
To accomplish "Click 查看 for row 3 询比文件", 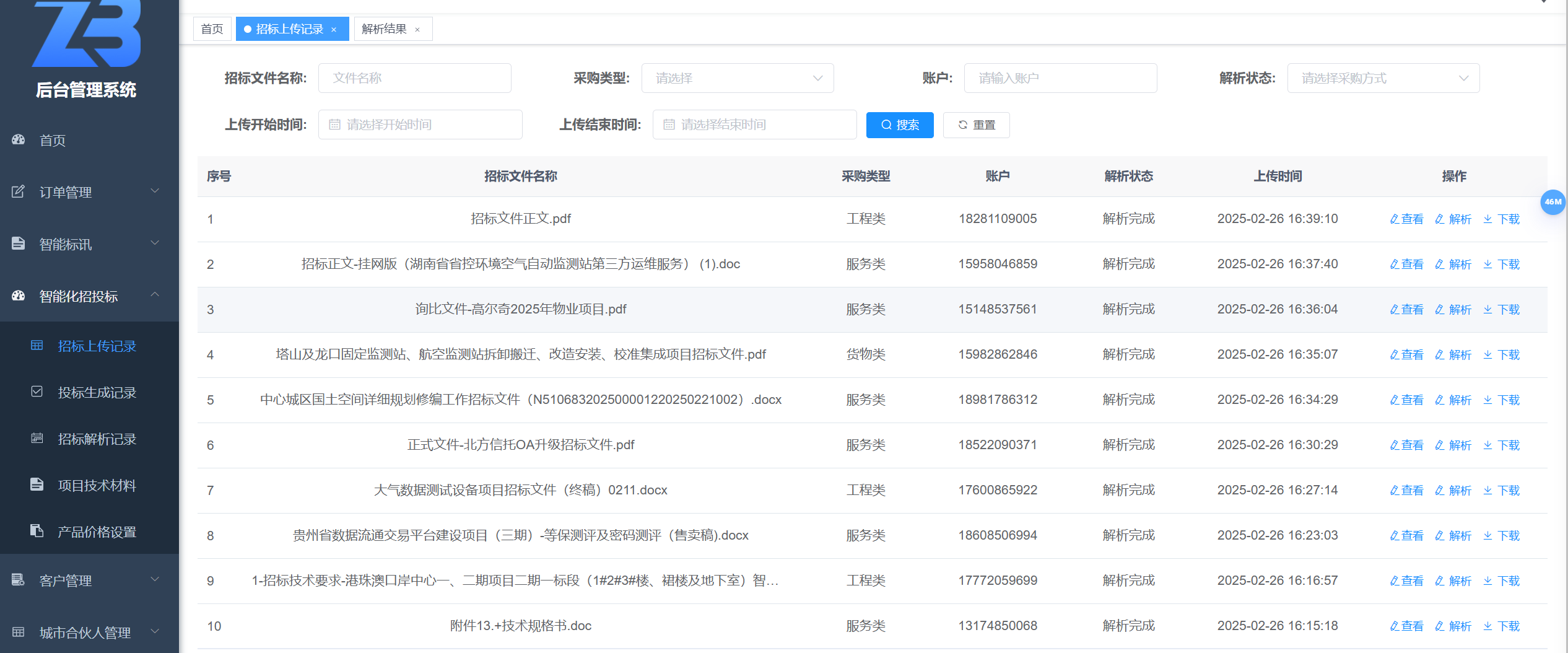I will [1406, 310].
